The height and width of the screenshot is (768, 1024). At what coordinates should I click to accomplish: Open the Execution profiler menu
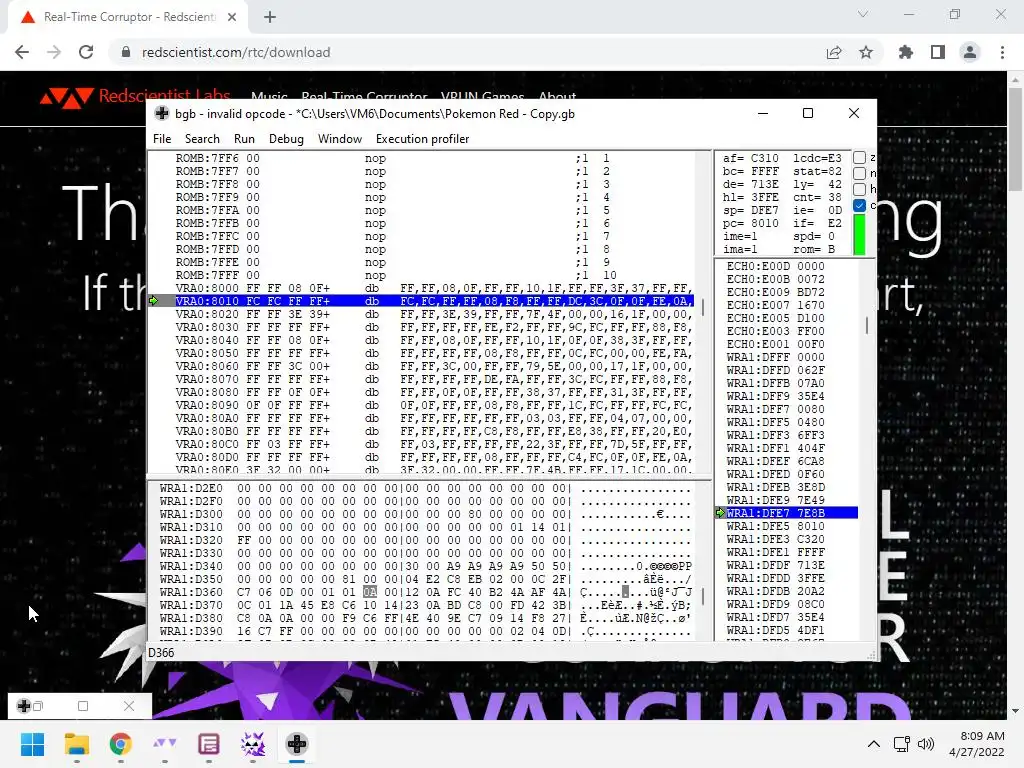(x=422, y=138)
